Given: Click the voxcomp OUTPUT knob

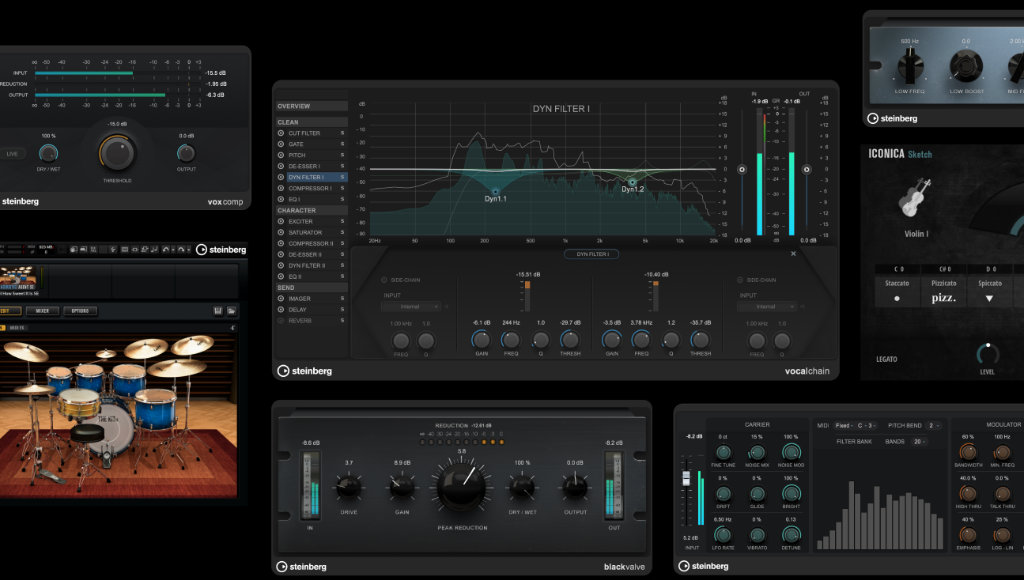Looking at the screenshot, I should point(186,153).
